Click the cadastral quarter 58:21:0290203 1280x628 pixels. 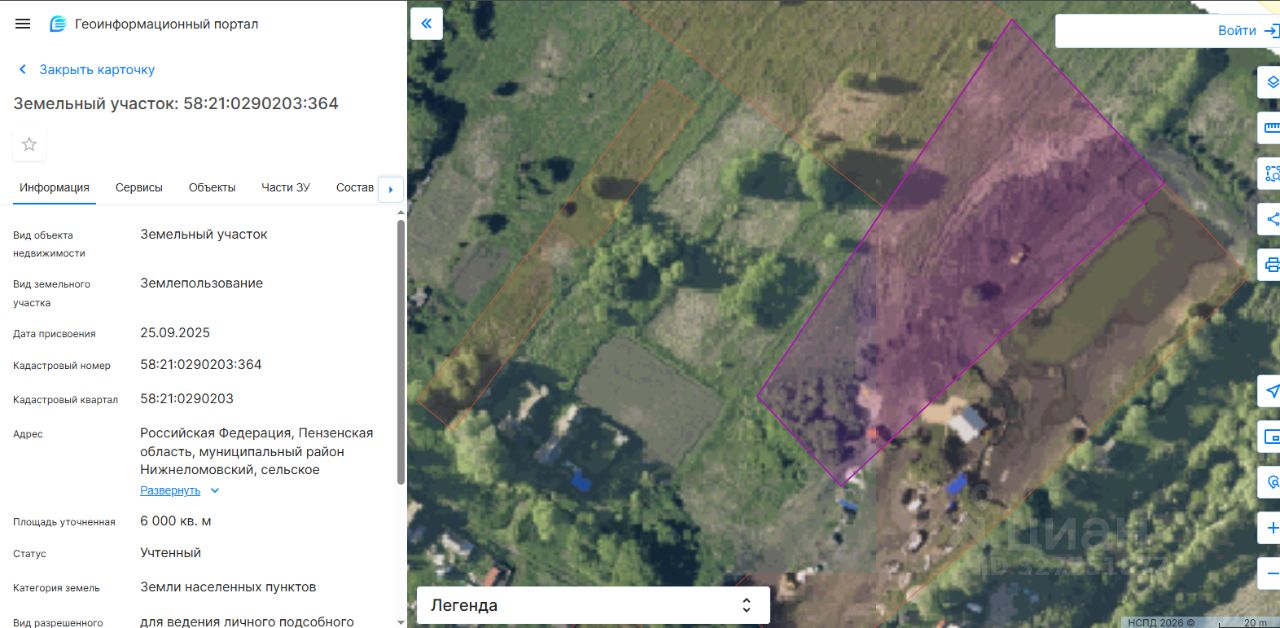[187, 399]
